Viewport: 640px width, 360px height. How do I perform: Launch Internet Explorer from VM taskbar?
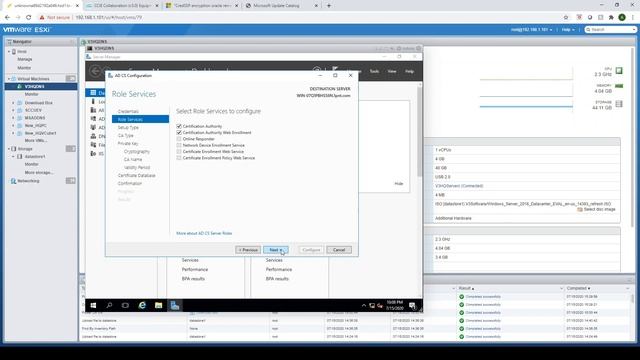click(x=142, y=305)
